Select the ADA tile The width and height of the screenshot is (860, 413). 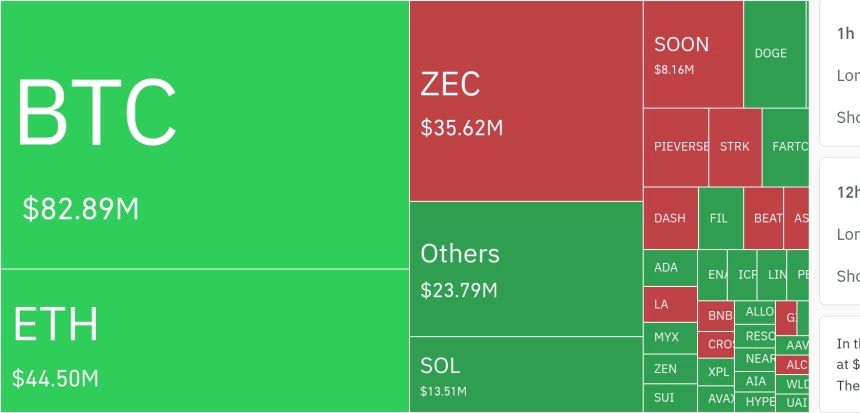tap(668, 268)
